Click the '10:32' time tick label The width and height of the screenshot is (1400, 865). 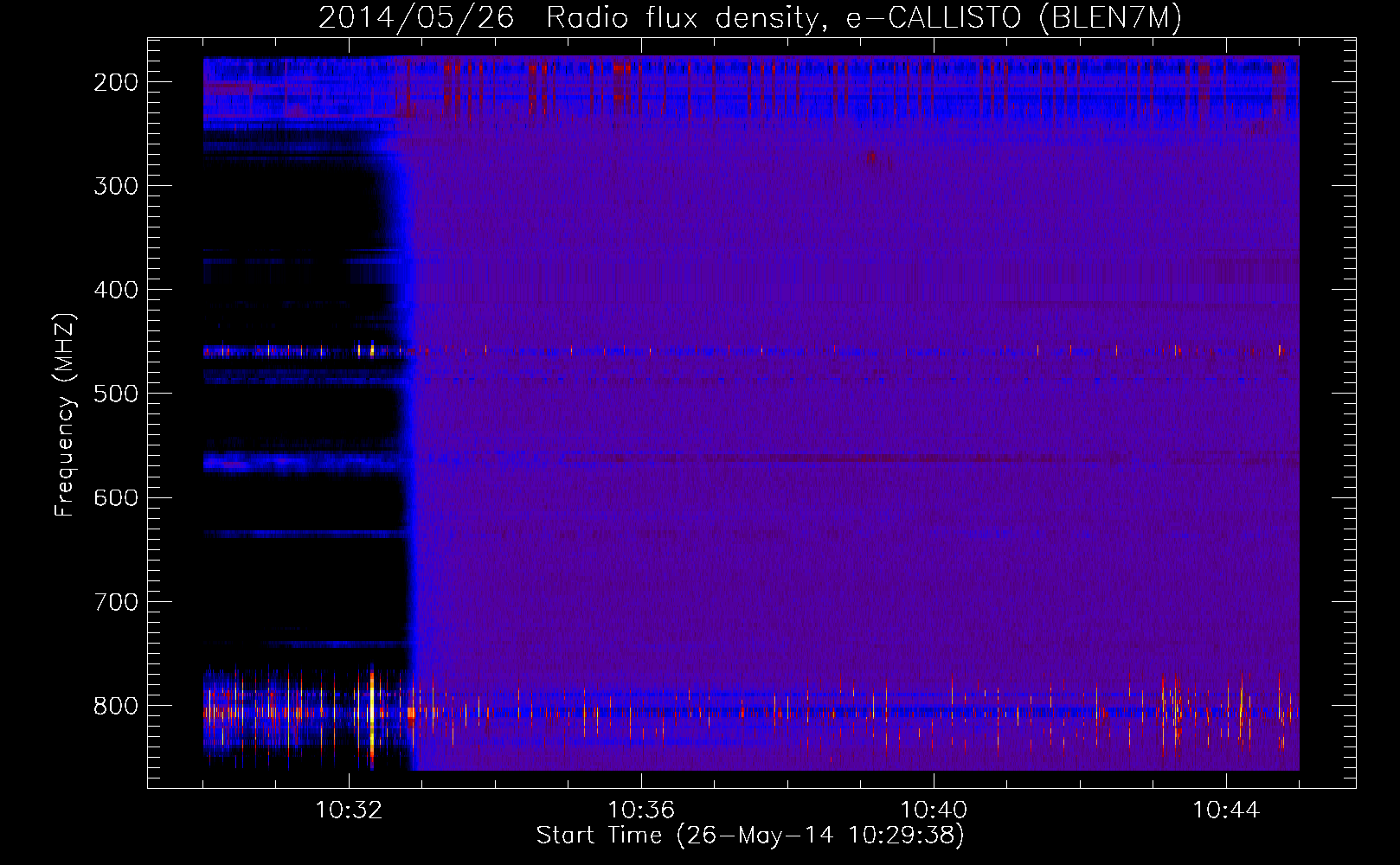[349, 811]
